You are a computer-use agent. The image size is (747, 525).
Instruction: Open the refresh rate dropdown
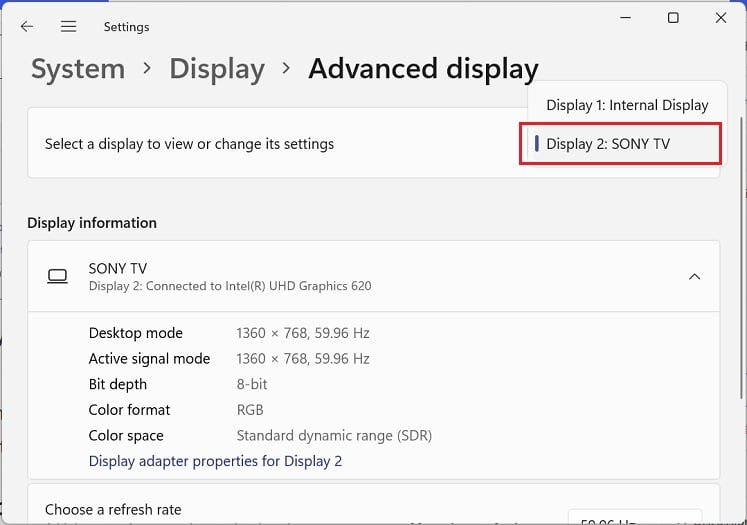tap(635, 517)
